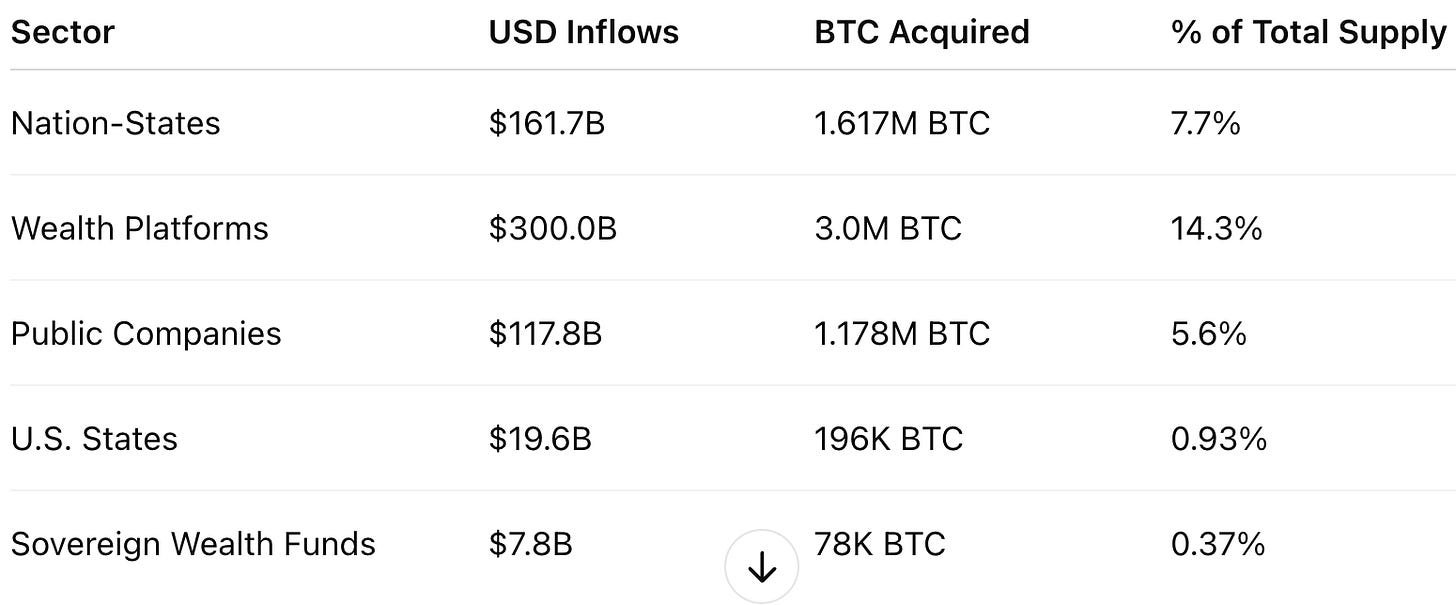Click the USD Inflows column header
The height and width of the screenshot is (605, 1456).
[584, 32]
